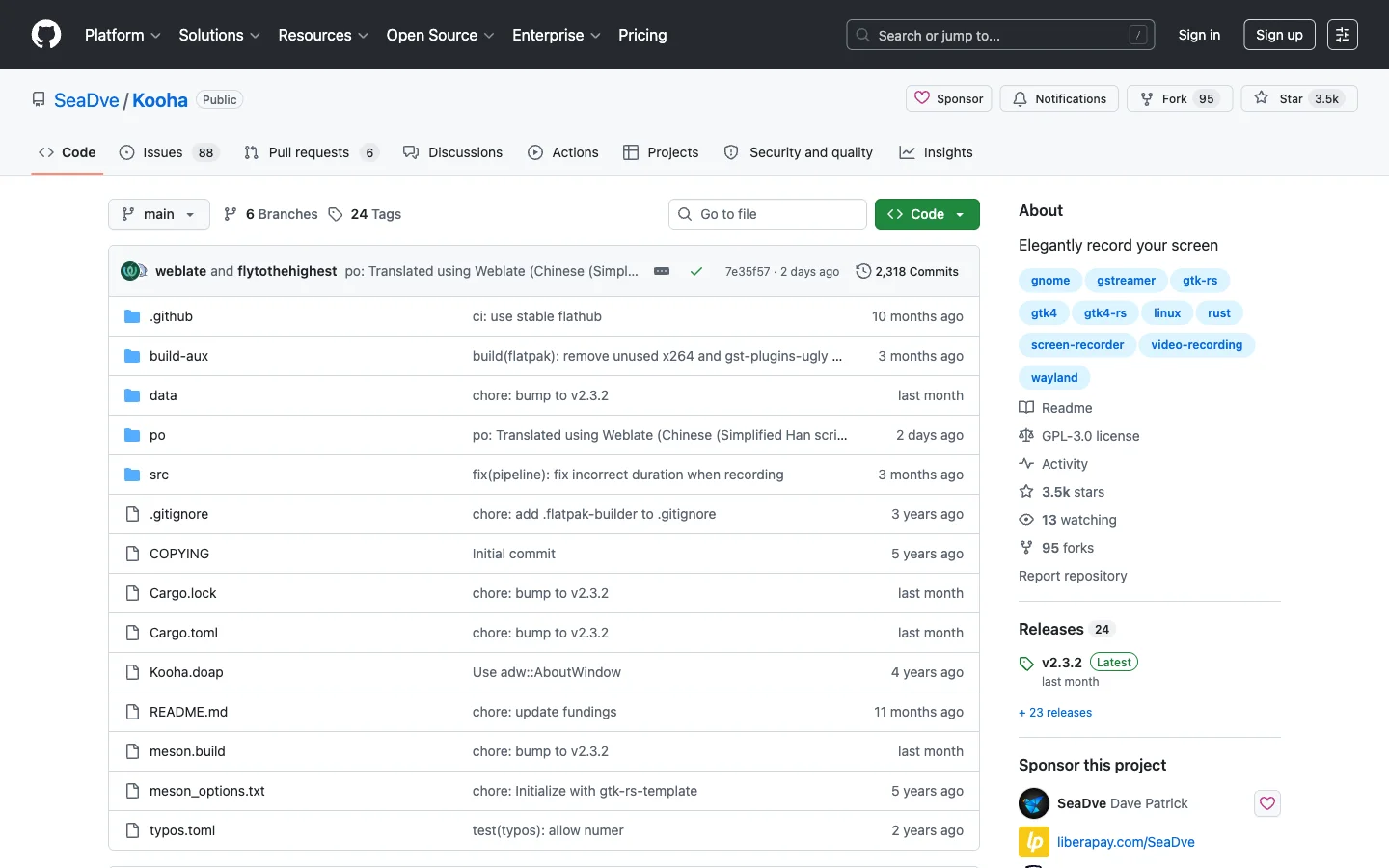This screenshot has width=1389, height=868.
Task: Click the meson_options.txt file icon
Action: click(x=132, y=791)
